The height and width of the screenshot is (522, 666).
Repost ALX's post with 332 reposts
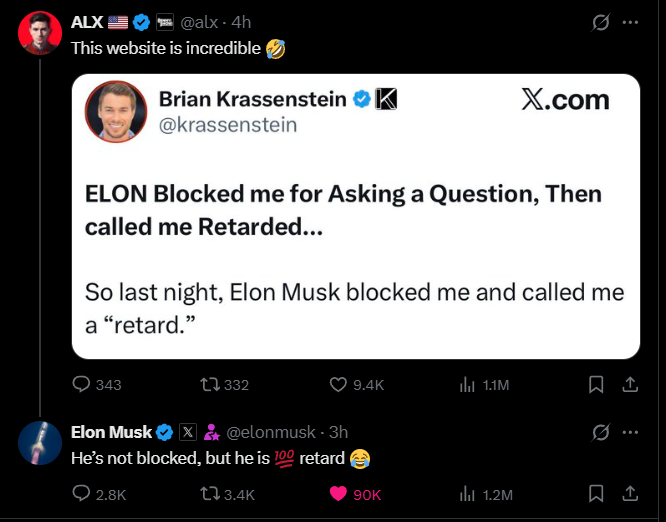coord(207,385)
